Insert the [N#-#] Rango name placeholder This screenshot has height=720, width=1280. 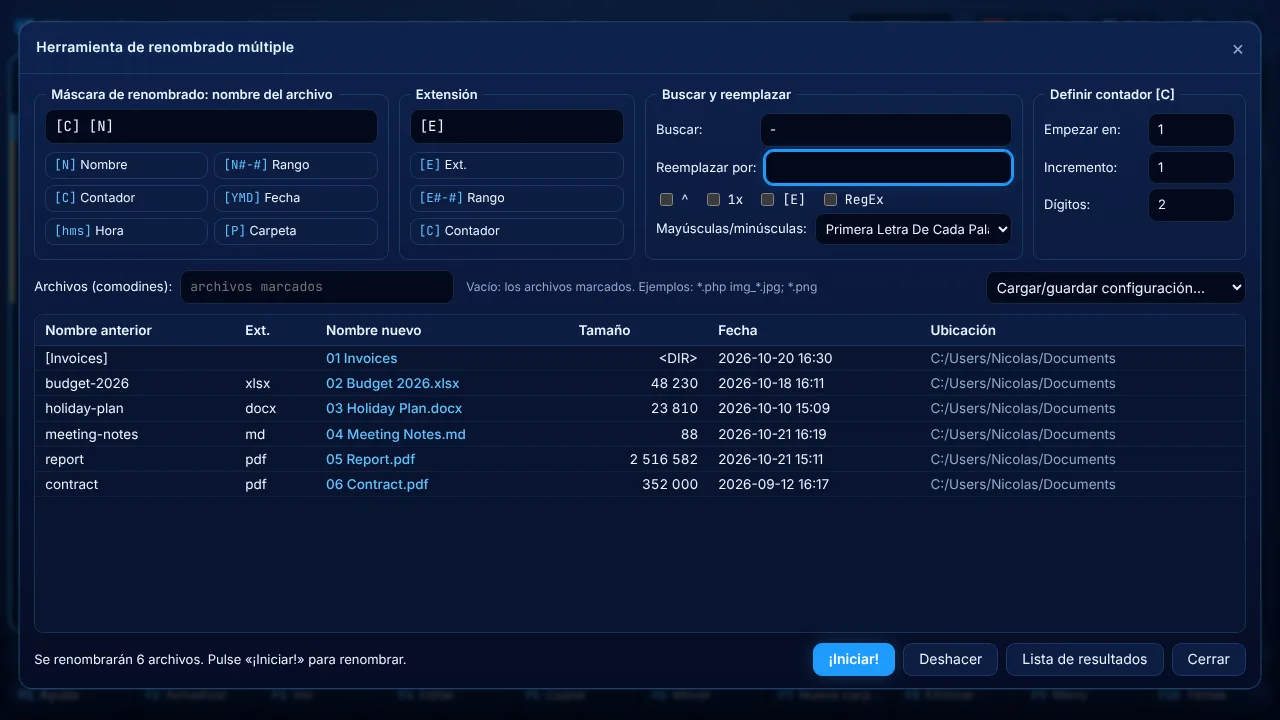(x=296, y=165)
